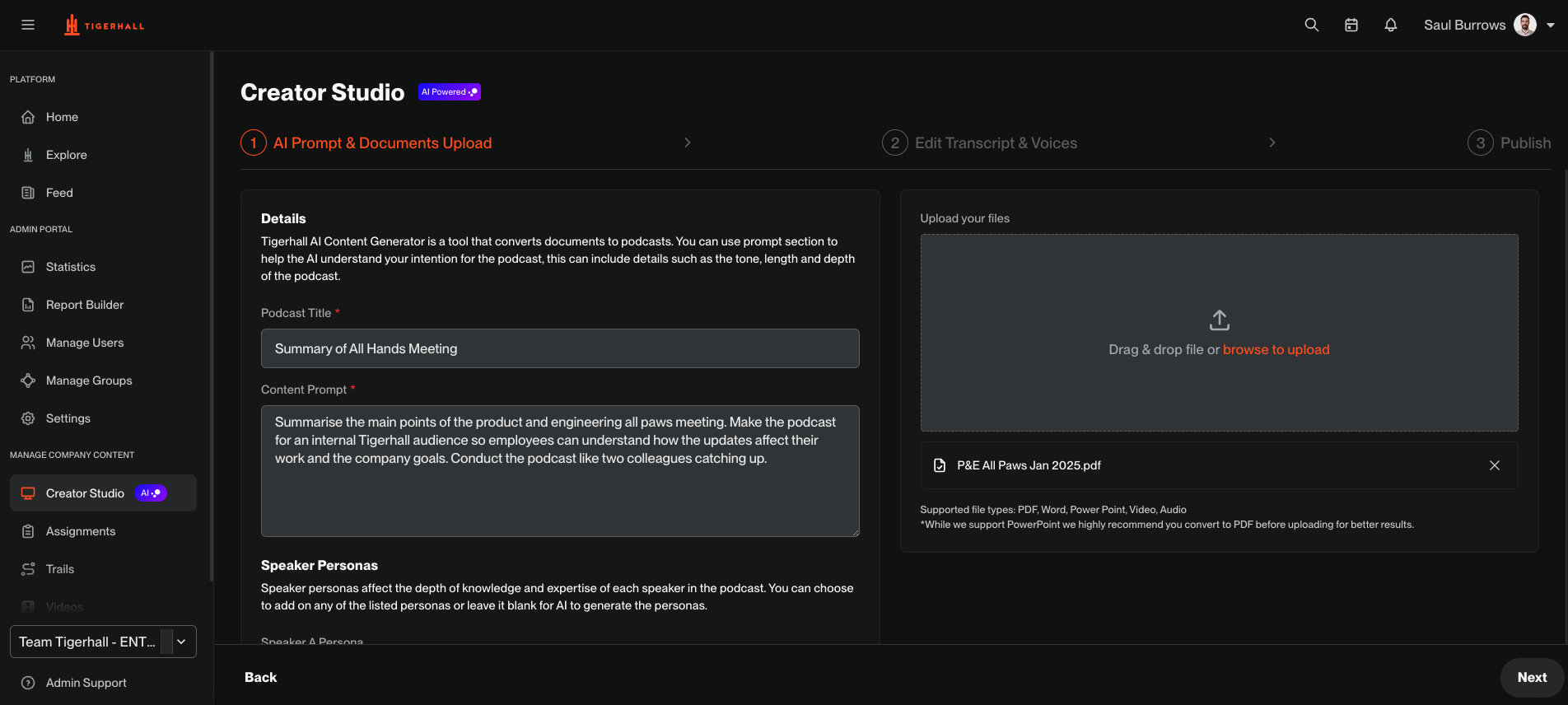The image size is (1568, 705).
Task: Click the Report Builder sidebar icon
Action: tap(28, 305)
